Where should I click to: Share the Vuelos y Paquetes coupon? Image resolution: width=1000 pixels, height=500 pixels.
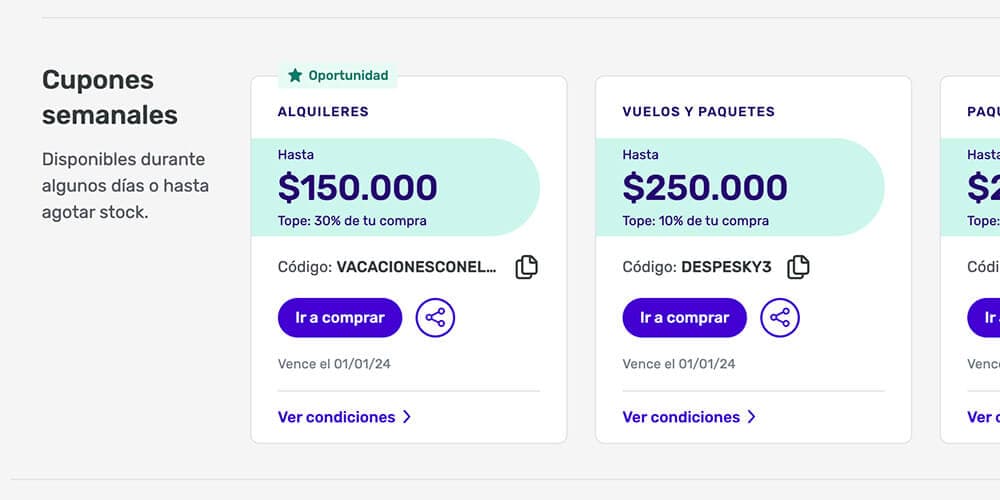tap(780, 318)
